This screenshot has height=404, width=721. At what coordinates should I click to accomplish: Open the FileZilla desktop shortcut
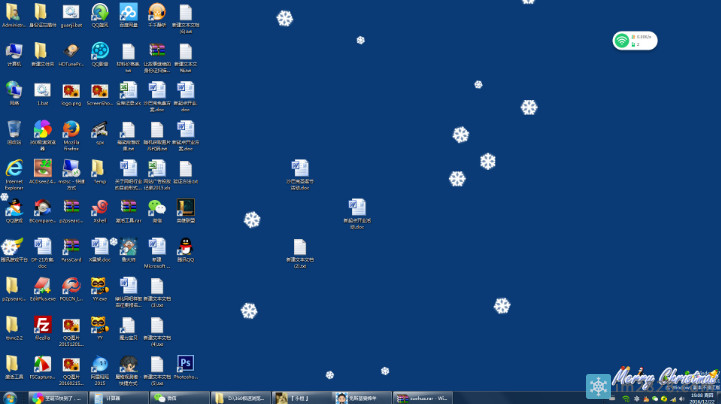tap(42, 325)
